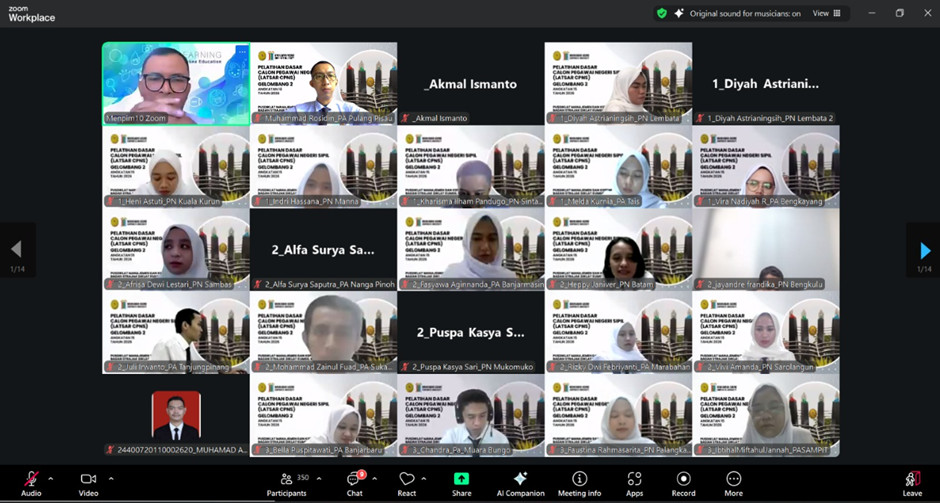This screenshot has width=940, height=503.
Task: Expand the Video options arrow
Action: 111,478
